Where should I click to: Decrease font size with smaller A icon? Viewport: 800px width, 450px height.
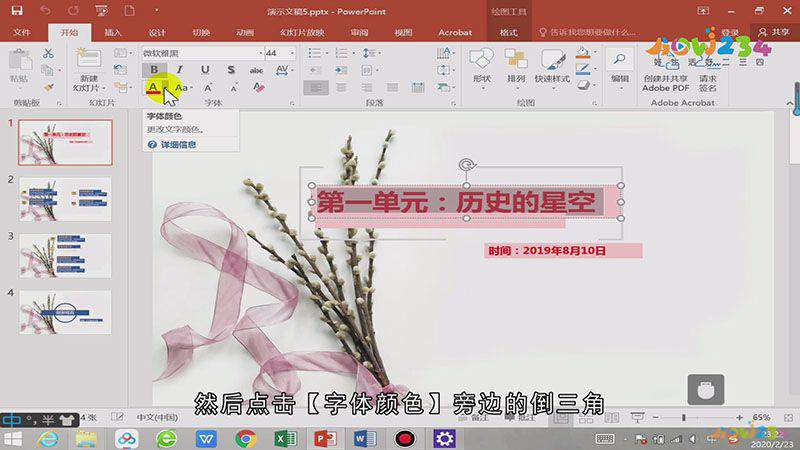click(x=233, y=89)
